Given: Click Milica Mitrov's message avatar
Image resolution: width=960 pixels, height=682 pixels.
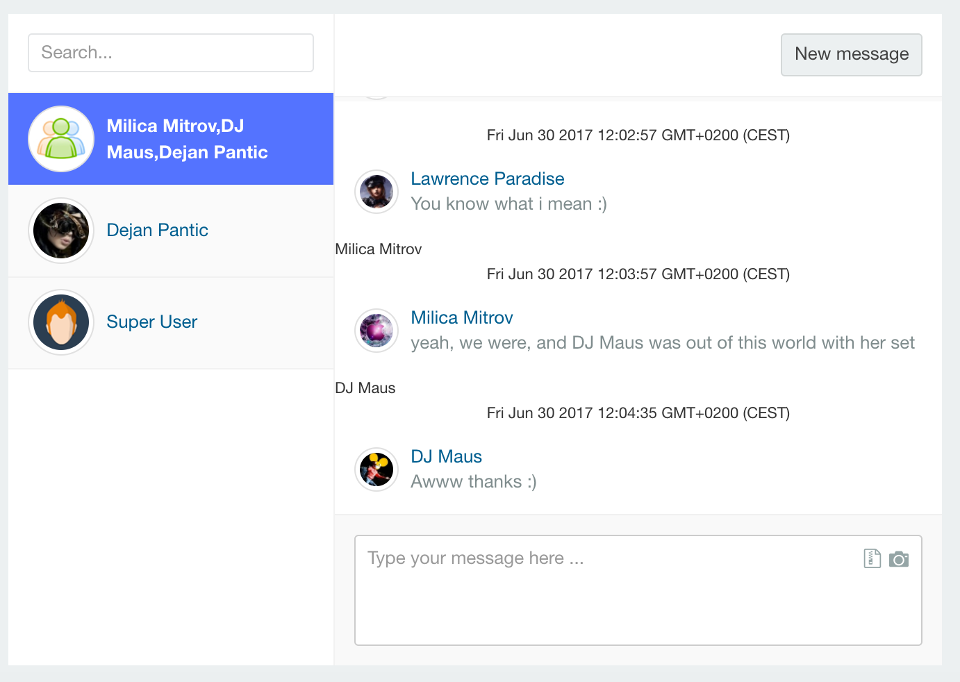Looking at the screenshot, I should click(377, 330).
